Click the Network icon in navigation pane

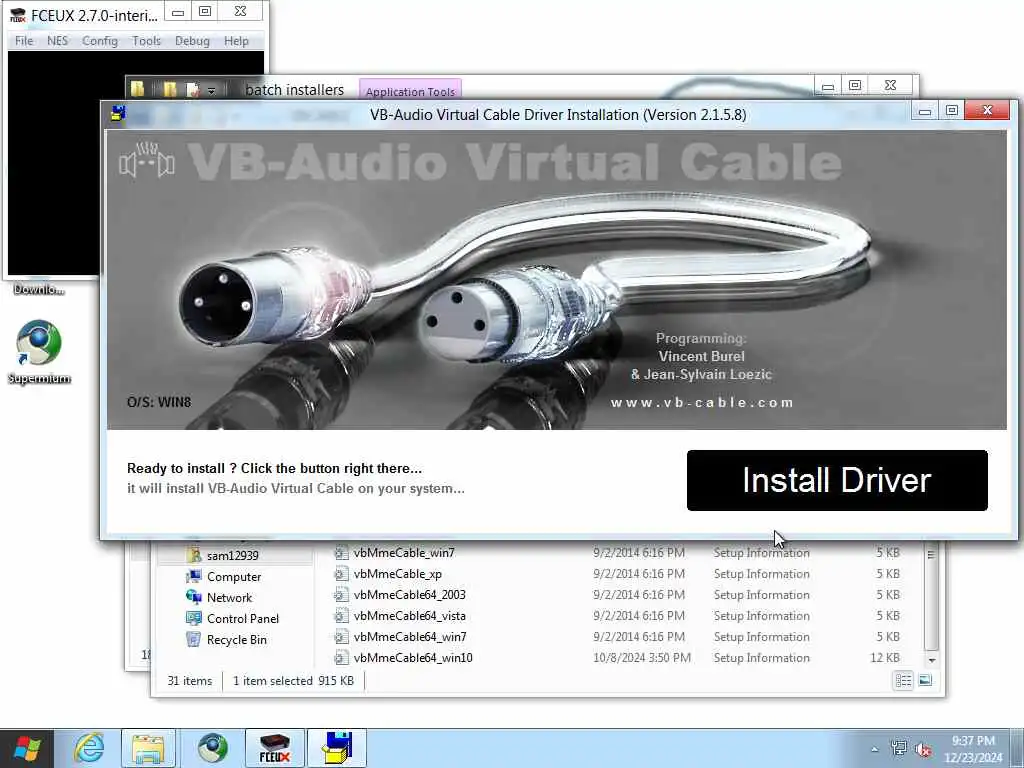(193, 598)
